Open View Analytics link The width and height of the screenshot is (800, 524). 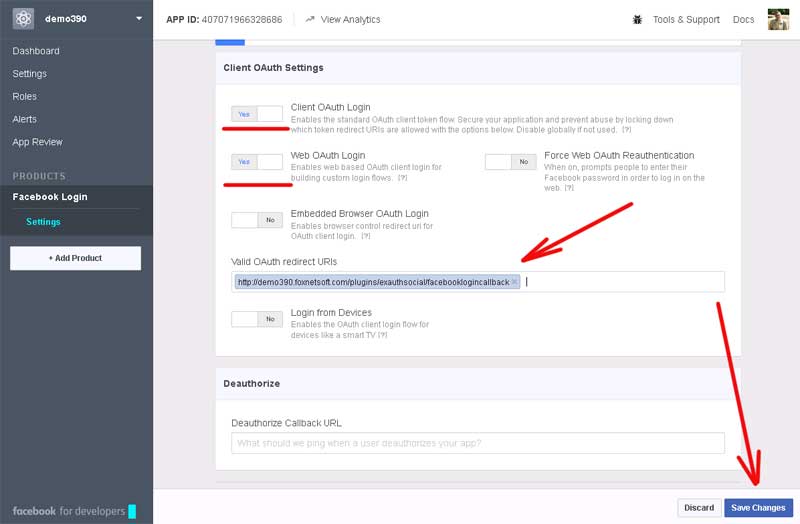click(350, 19)
